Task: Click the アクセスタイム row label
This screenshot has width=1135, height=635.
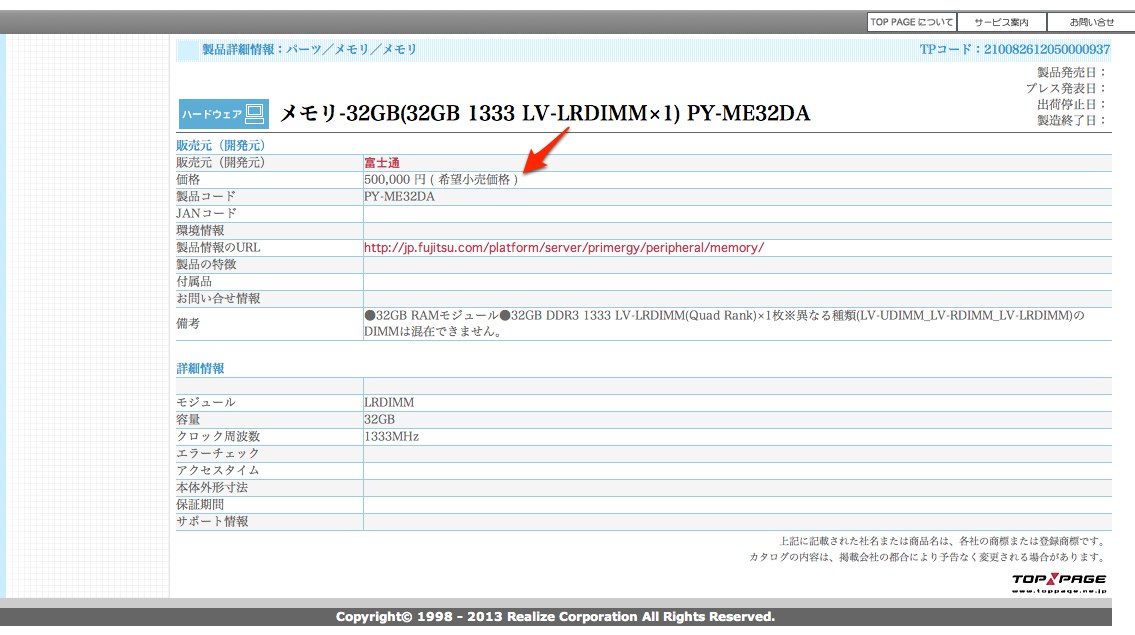Action: click(x=219, y=471)
